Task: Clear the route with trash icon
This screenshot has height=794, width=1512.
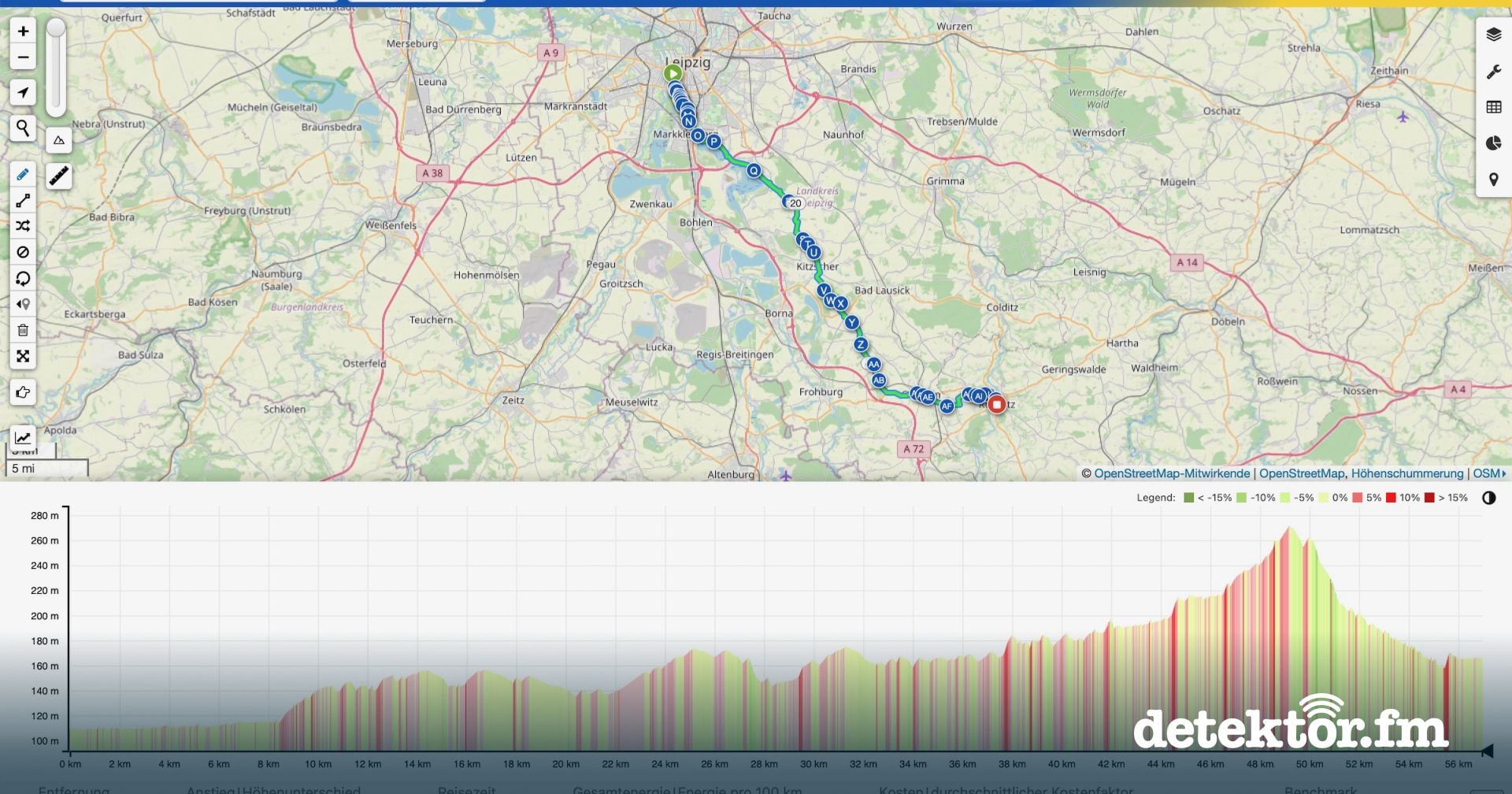Action: click(23, 330)
